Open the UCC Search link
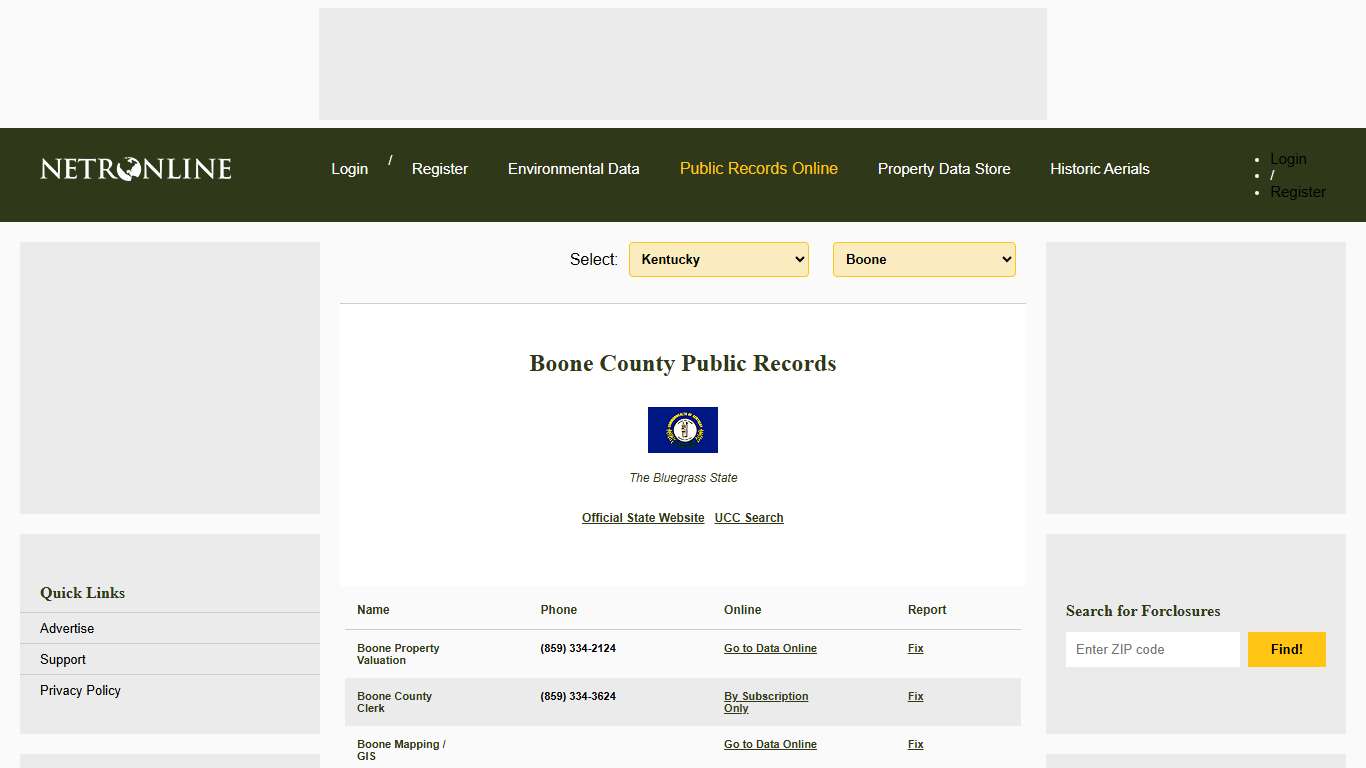The width and height of the screenshot is (1366, 768). 748,517
